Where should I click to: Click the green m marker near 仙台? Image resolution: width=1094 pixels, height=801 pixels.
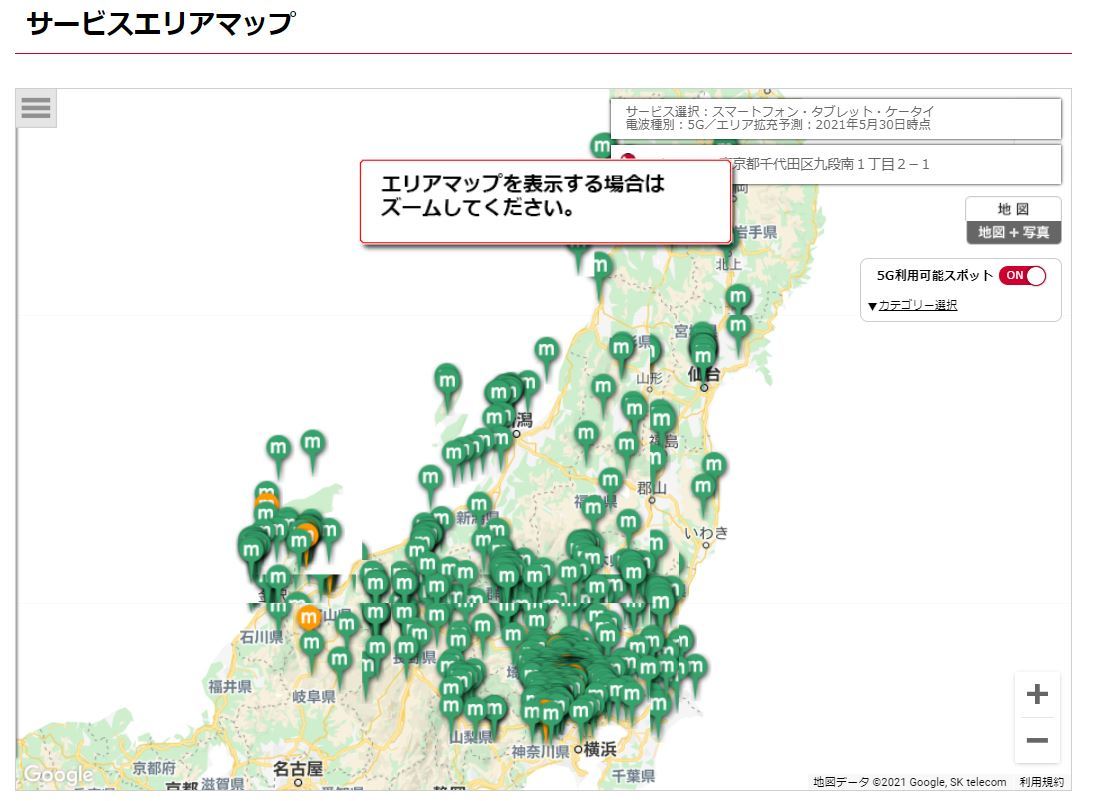[x=705, y=355]
